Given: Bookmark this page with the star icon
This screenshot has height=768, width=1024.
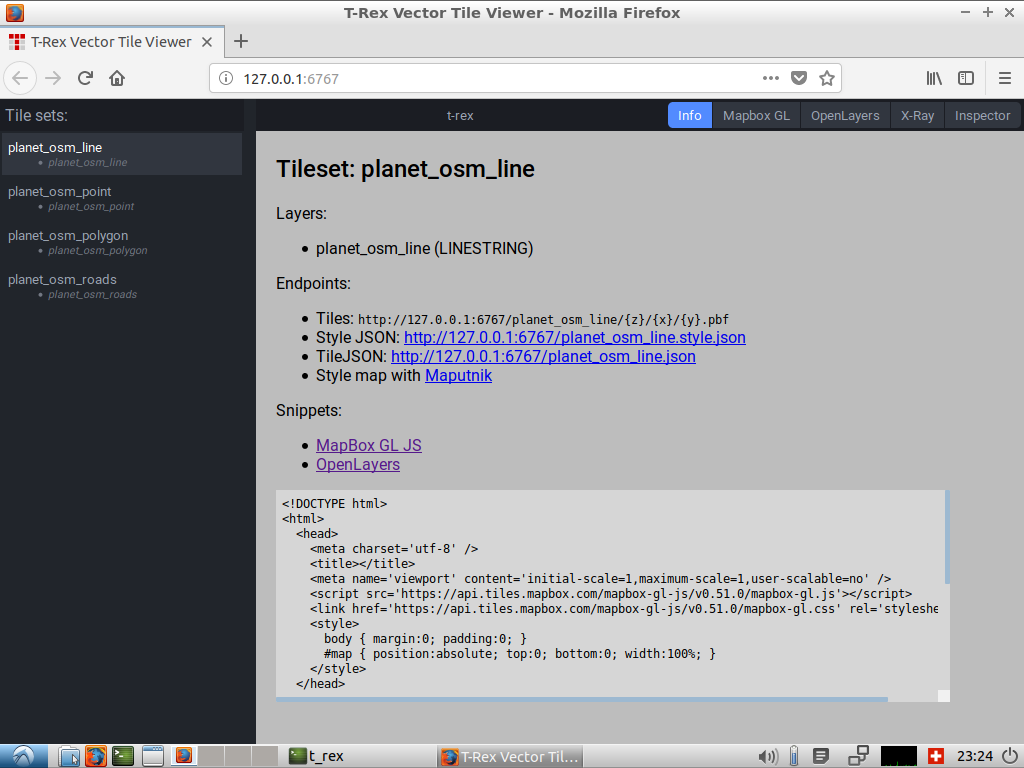Looking at the screenshot, I should point(827,78).
